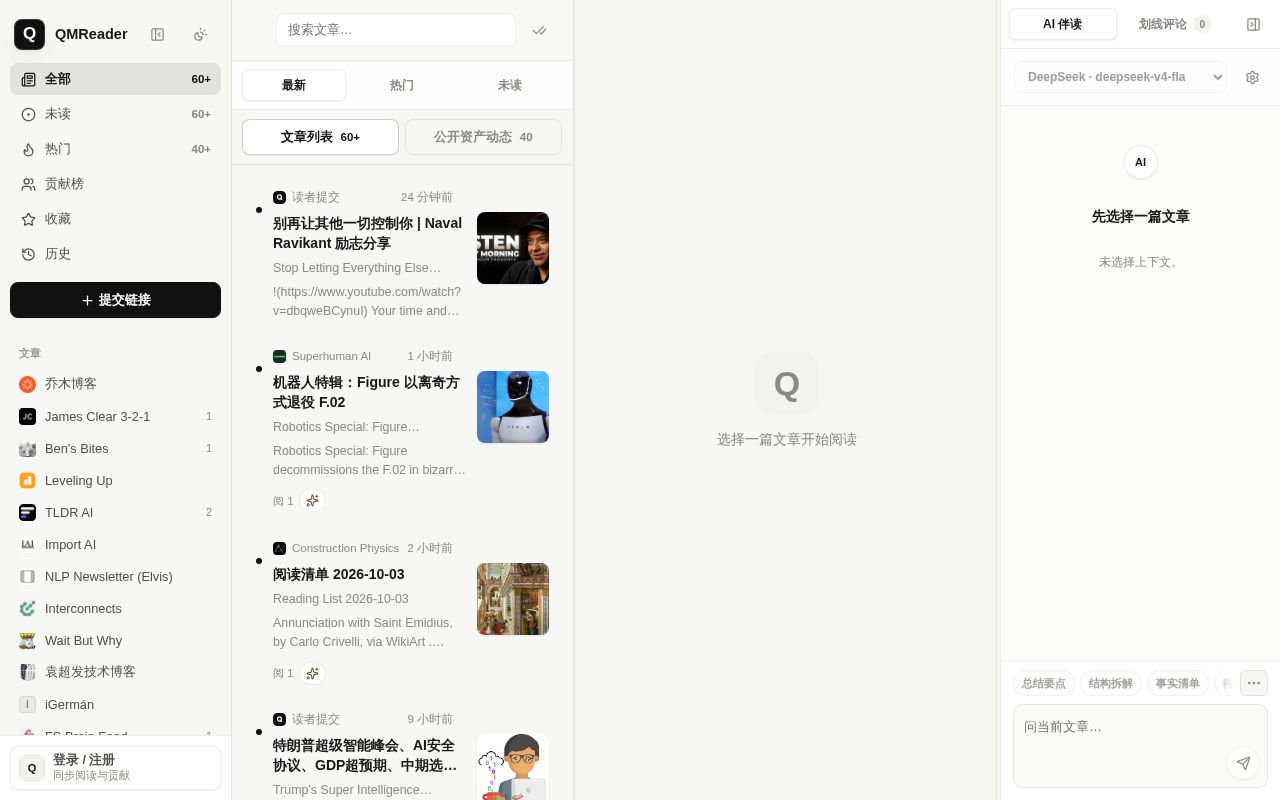This screenshot has width=1280, height=800.
Task: Click the 结构拆解 prompt chip
Action: click(1110, 683)
